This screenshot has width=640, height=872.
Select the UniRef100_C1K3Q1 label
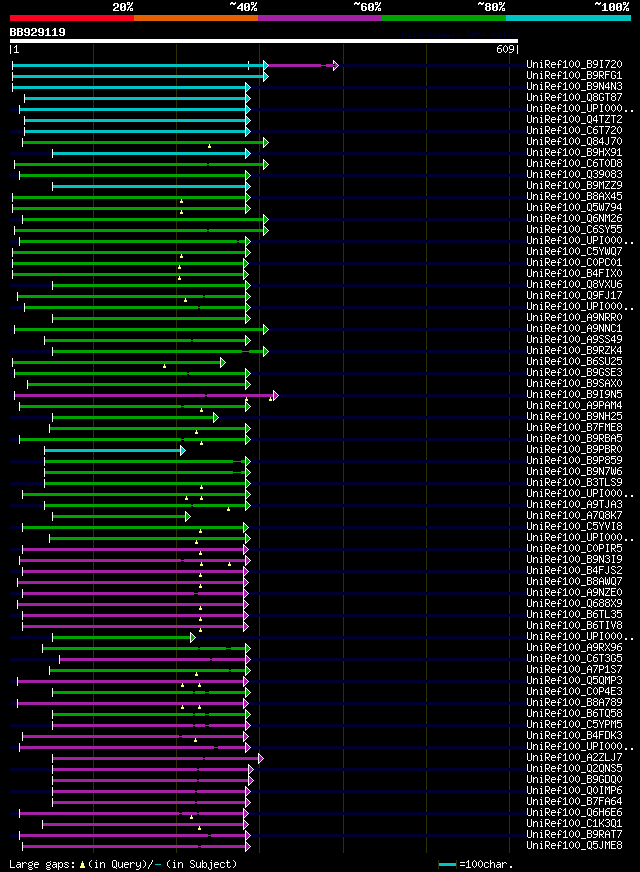(x=574, y=824)
